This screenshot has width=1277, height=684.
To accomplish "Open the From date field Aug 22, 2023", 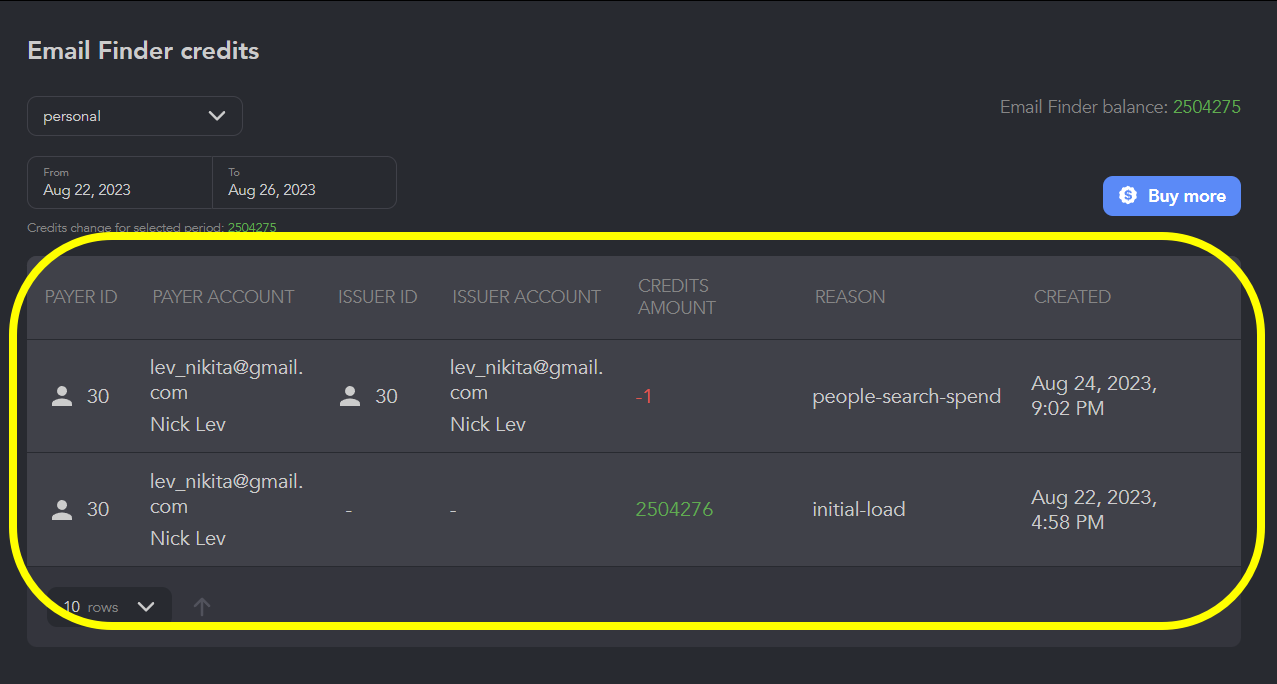I will click(119, 182).
